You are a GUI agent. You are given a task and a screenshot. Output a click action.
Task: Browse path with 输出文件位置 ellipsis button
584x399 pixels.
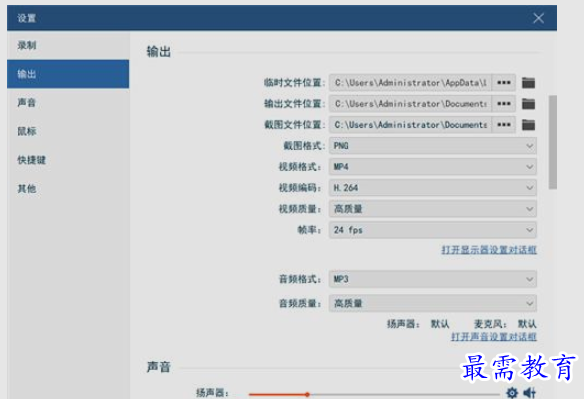click(504, 104)
